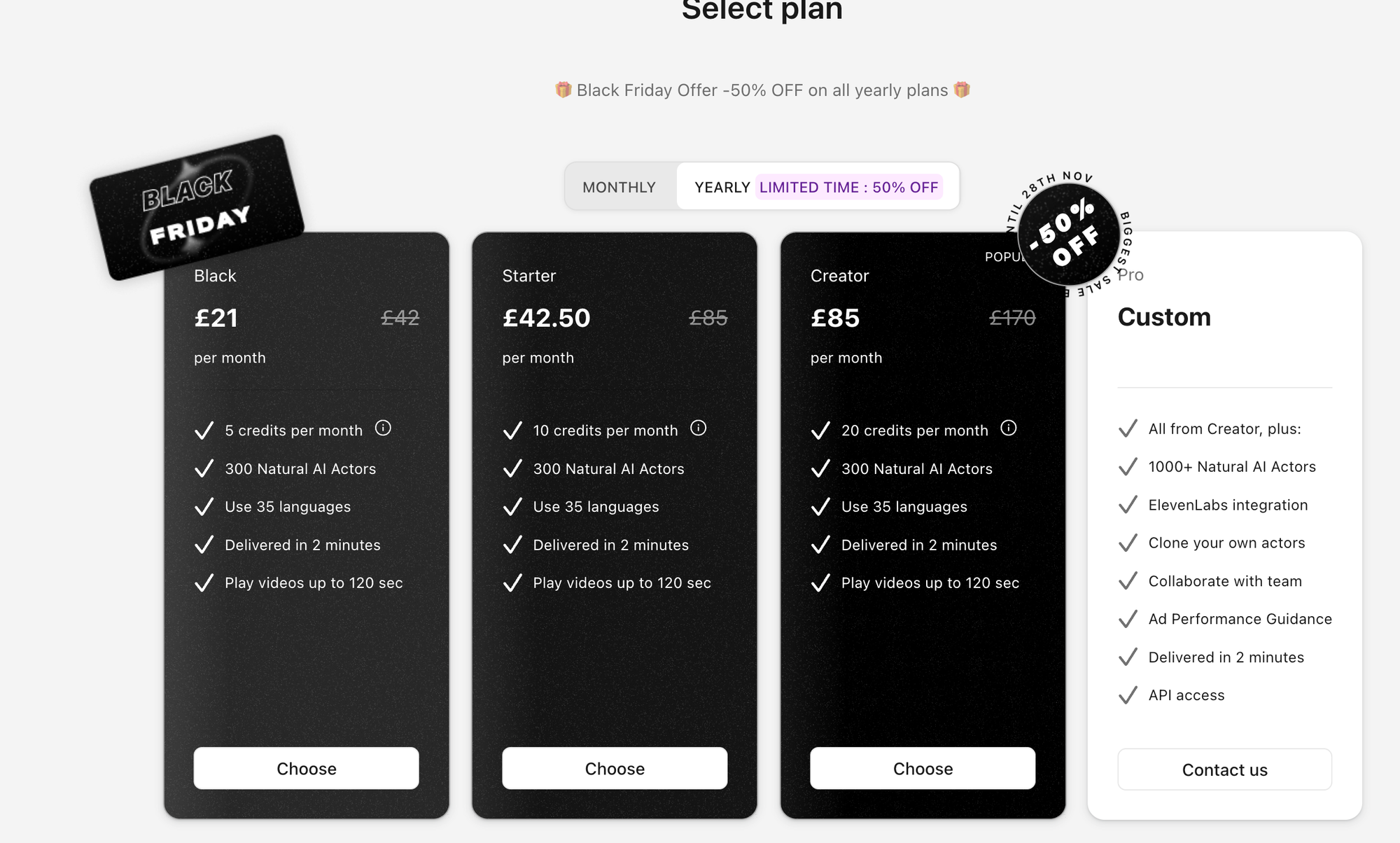Click the gift emoji before Black Friday Offer
Image resolution: width=1400 pixels, height=843 pixels.
click(563, 90)
